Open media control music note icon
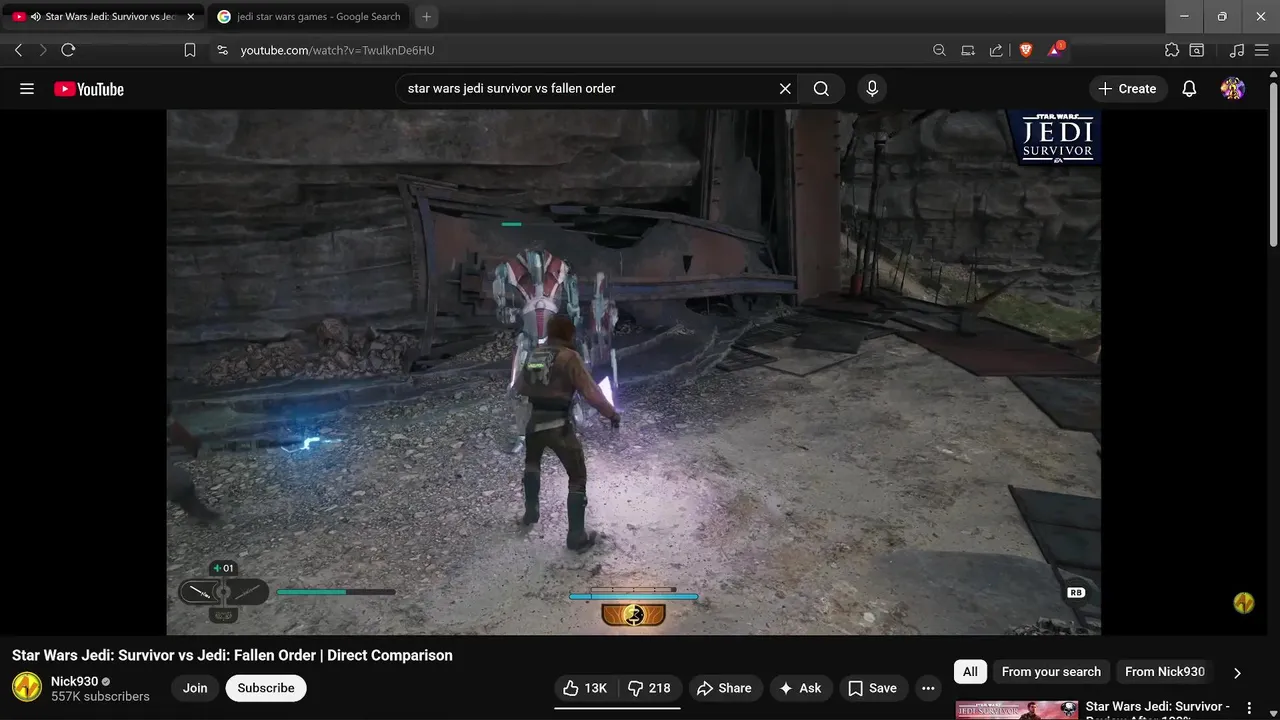Viewport: 1280px width, 720px height. click(1237, 50)
